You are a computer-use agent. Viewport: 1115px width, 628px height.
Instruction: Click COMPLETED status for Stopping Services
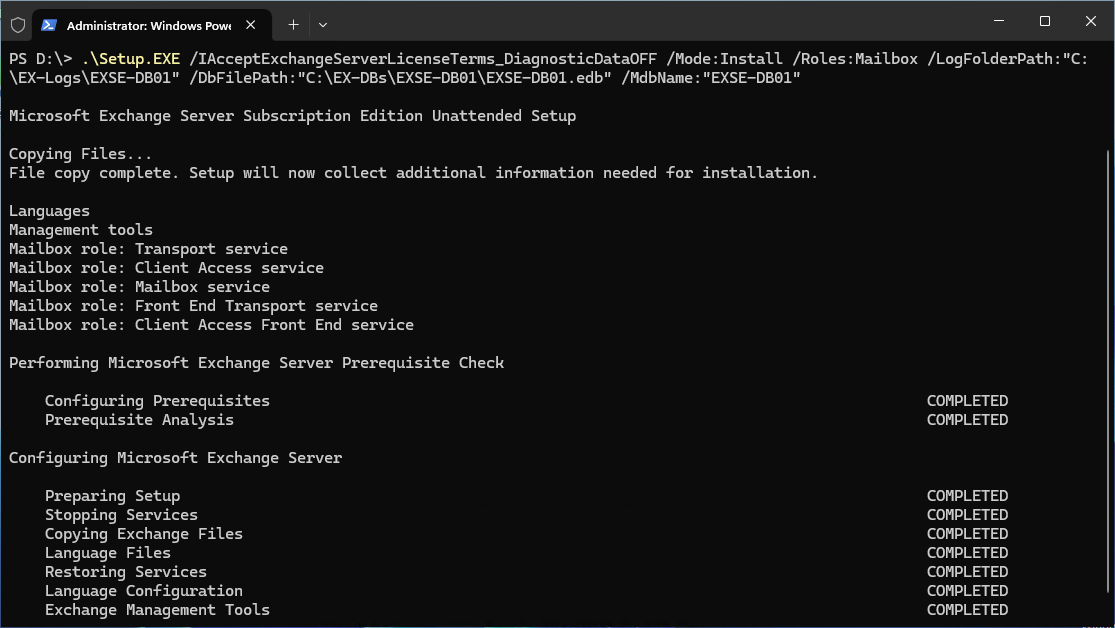pyautogui.click(x=967, y=515)
